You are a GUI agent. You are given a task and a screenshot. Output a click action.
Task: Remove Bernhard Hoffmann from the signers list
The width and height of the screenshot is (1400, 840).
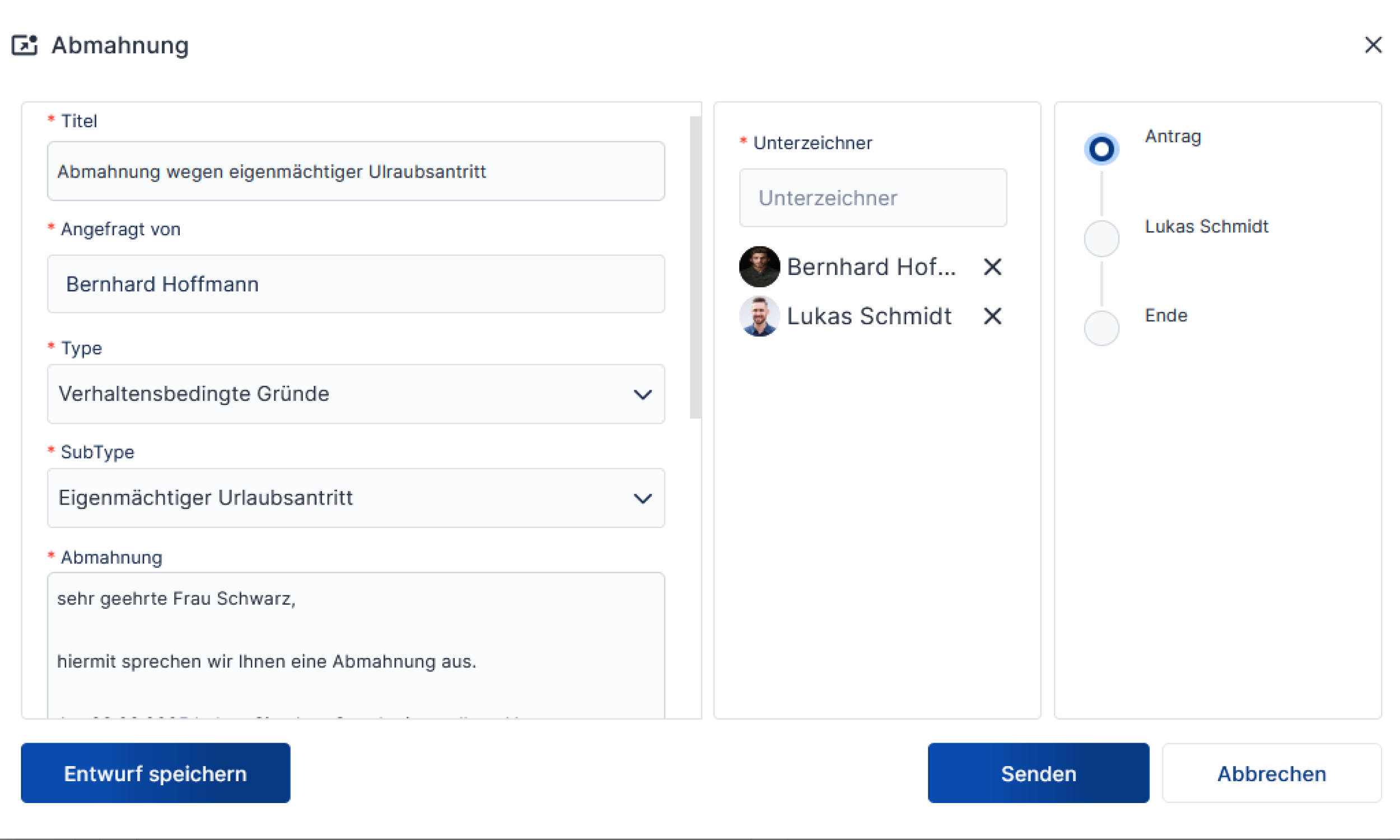(x=992, y=267)
